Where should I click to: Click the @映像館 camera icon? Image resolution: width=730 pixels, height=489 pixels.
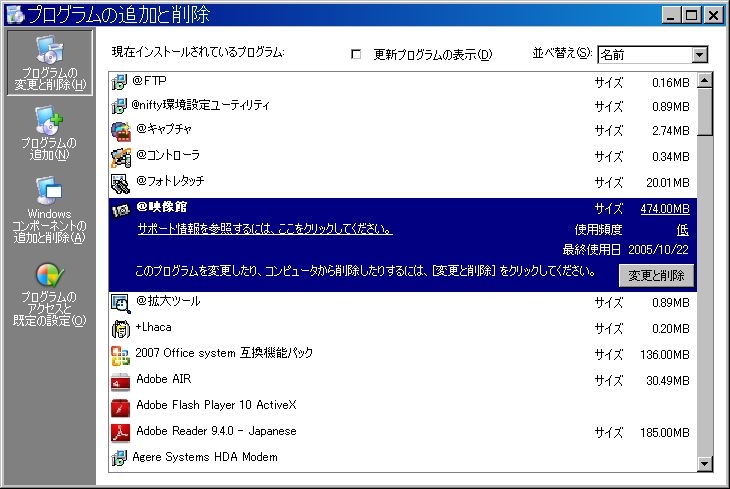tap(121, 211)
